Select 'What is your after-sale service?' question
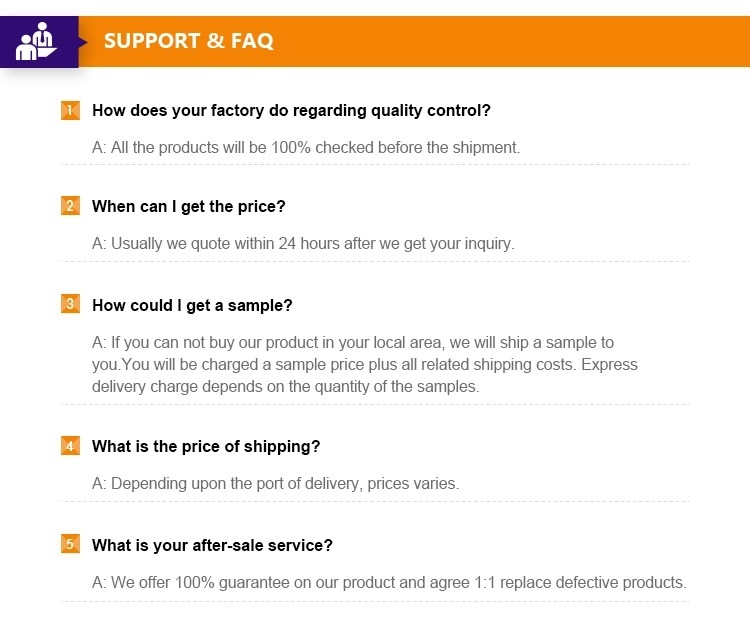This screenshot has width=750, height=617. click(x=212, y=545)
